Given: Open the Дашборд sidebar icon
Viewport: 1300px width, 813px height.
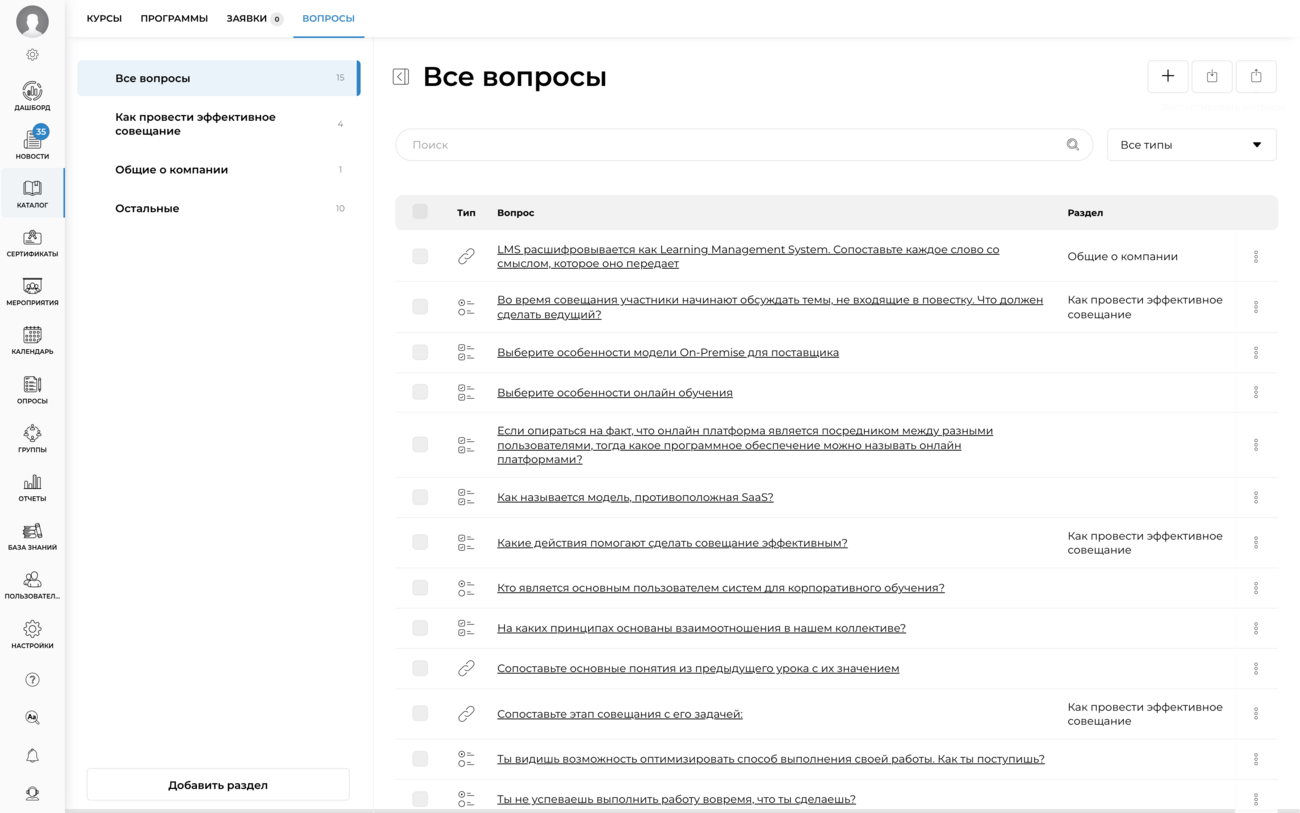Looking at the screenshot, I should (32, 96).
